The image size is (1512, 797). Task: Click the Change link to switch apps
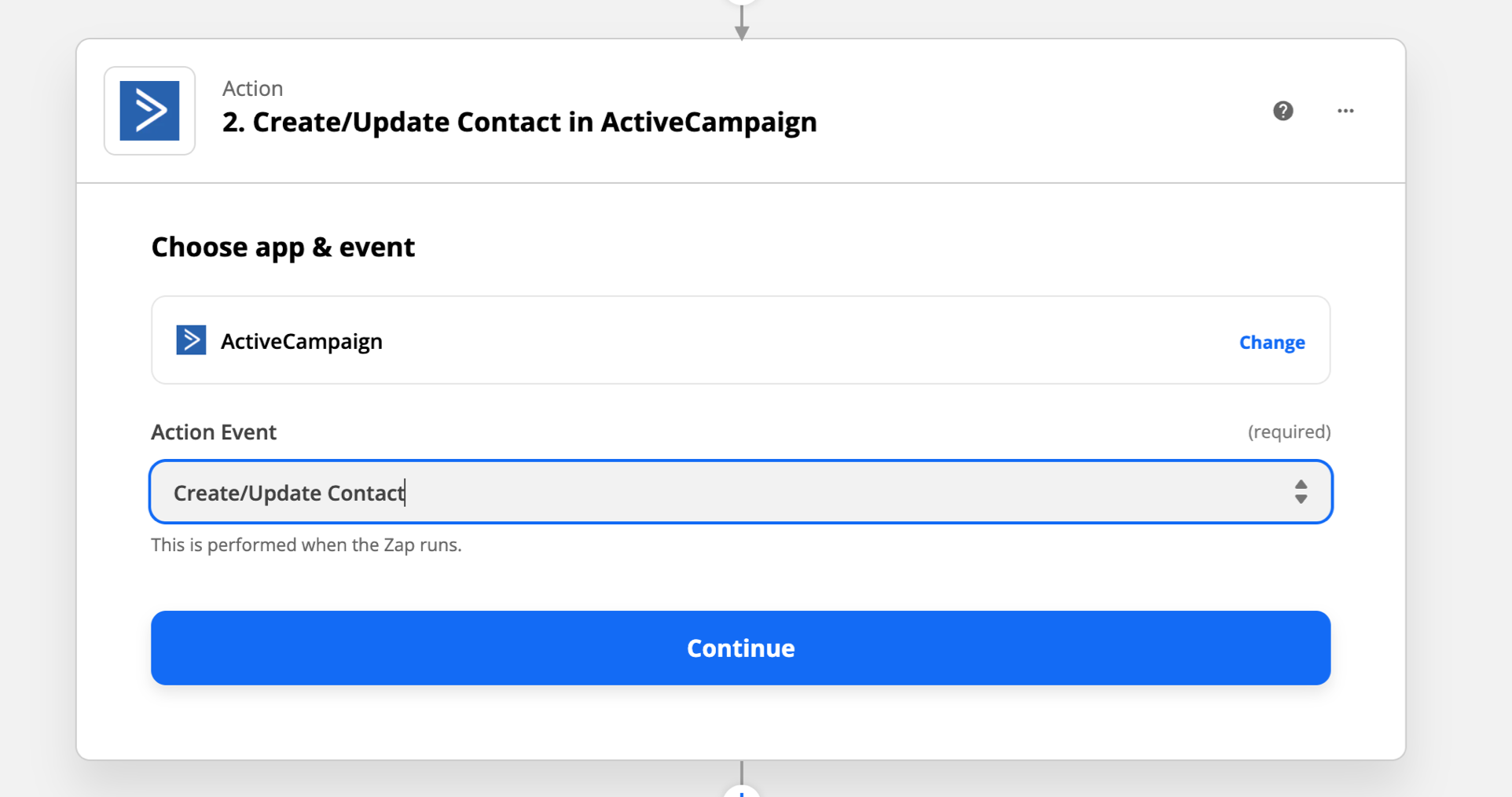point(1272,342)
